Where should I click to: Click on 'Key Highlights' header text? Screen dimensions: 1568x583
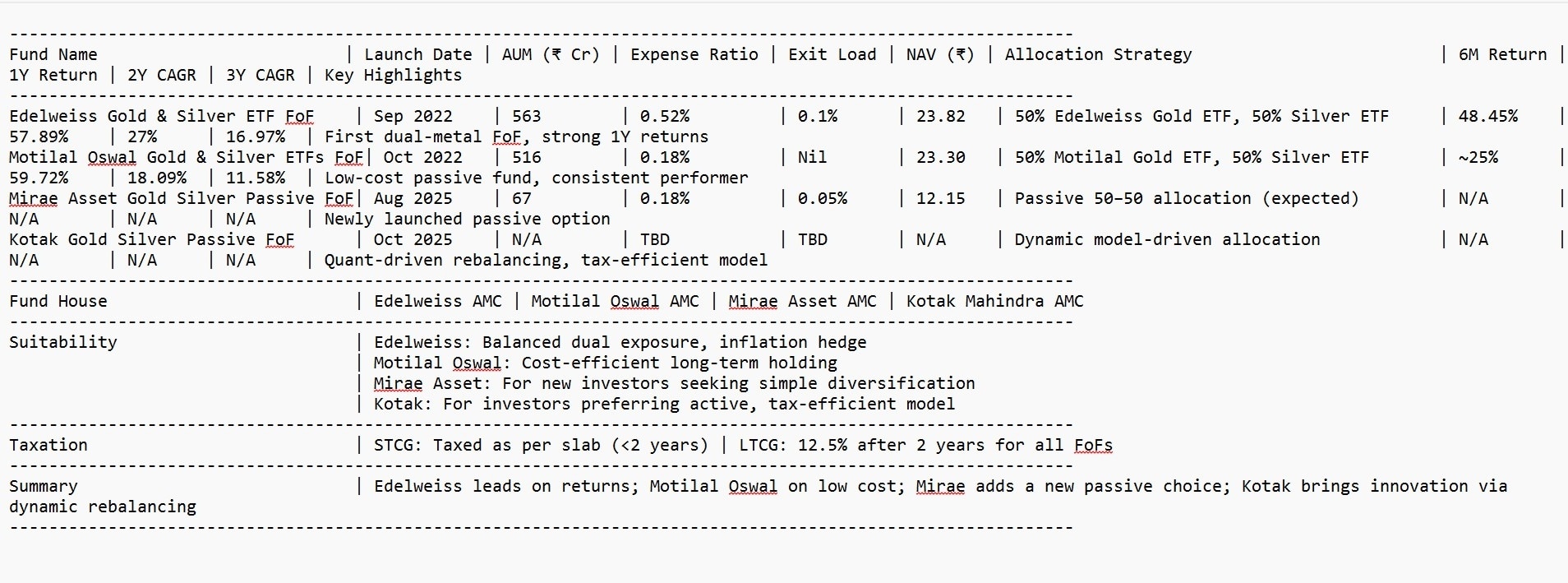pyautogui.click(x=393, y=75)
